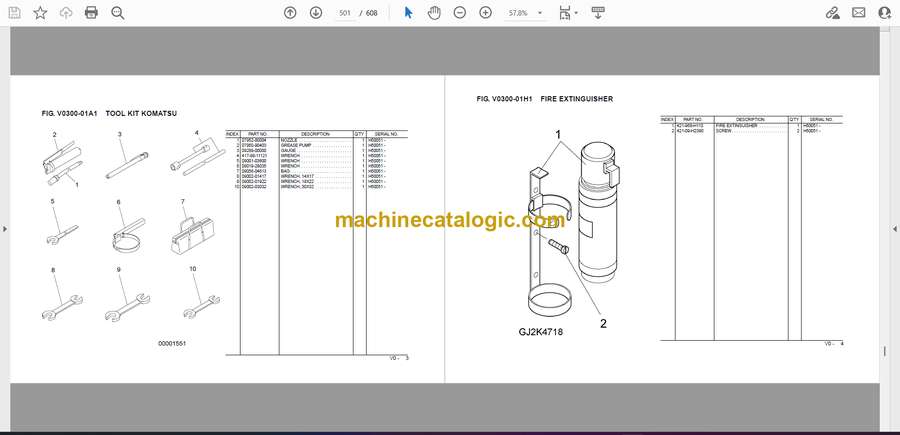Send the file by email
900x435 pixels.
859,13
